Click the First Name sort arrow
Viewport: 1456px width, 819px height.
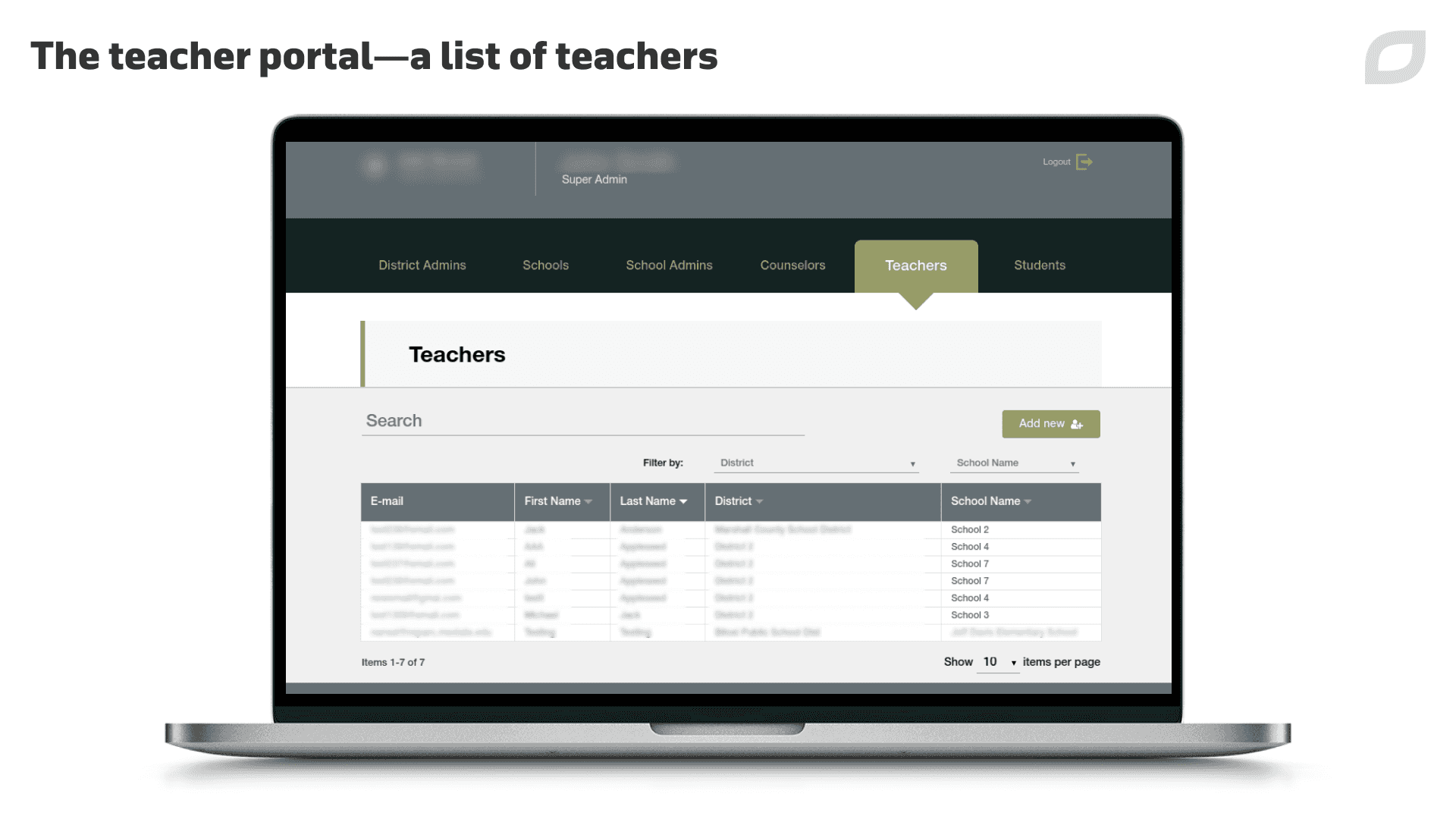590,501
